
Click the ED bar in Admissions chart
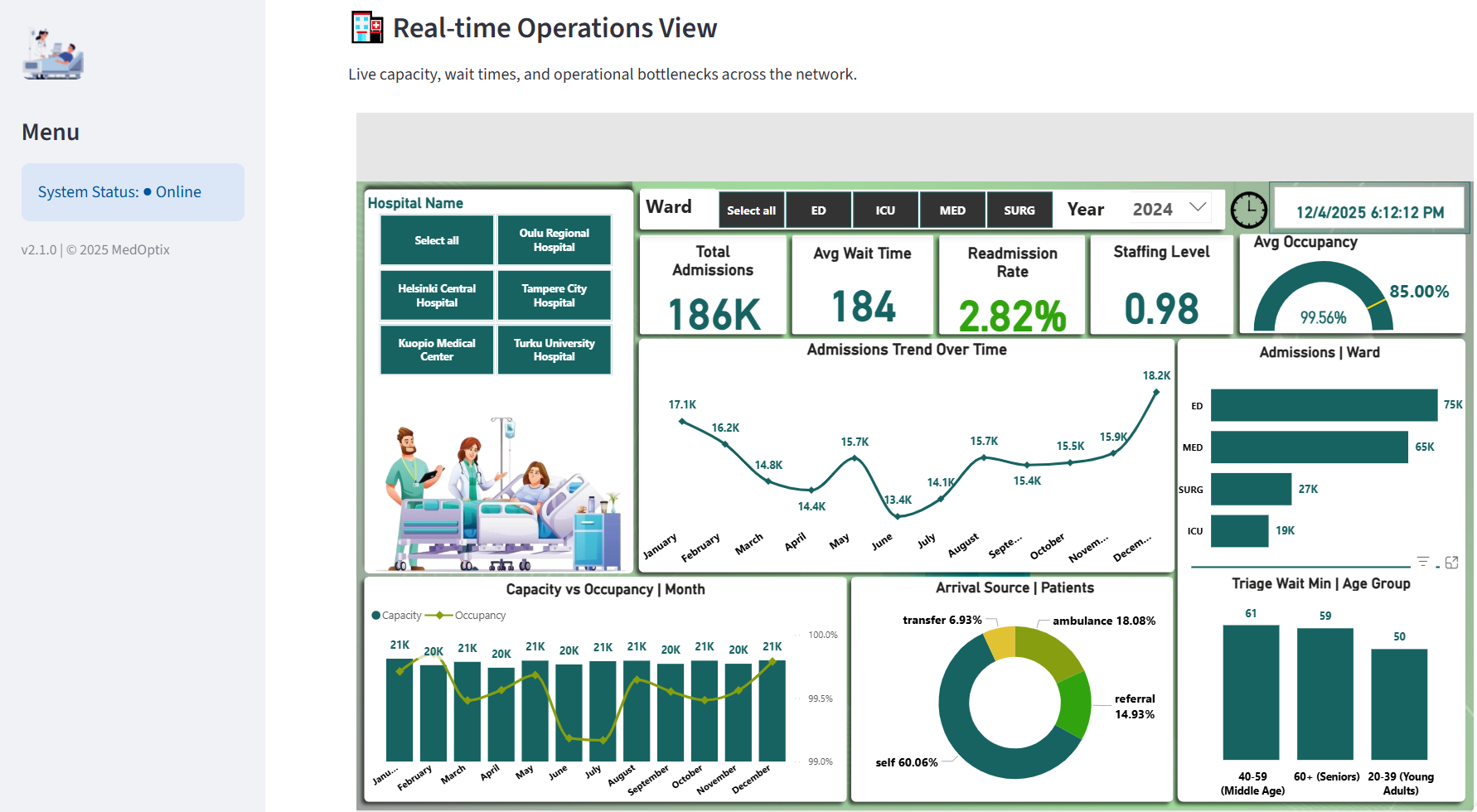1324,405
